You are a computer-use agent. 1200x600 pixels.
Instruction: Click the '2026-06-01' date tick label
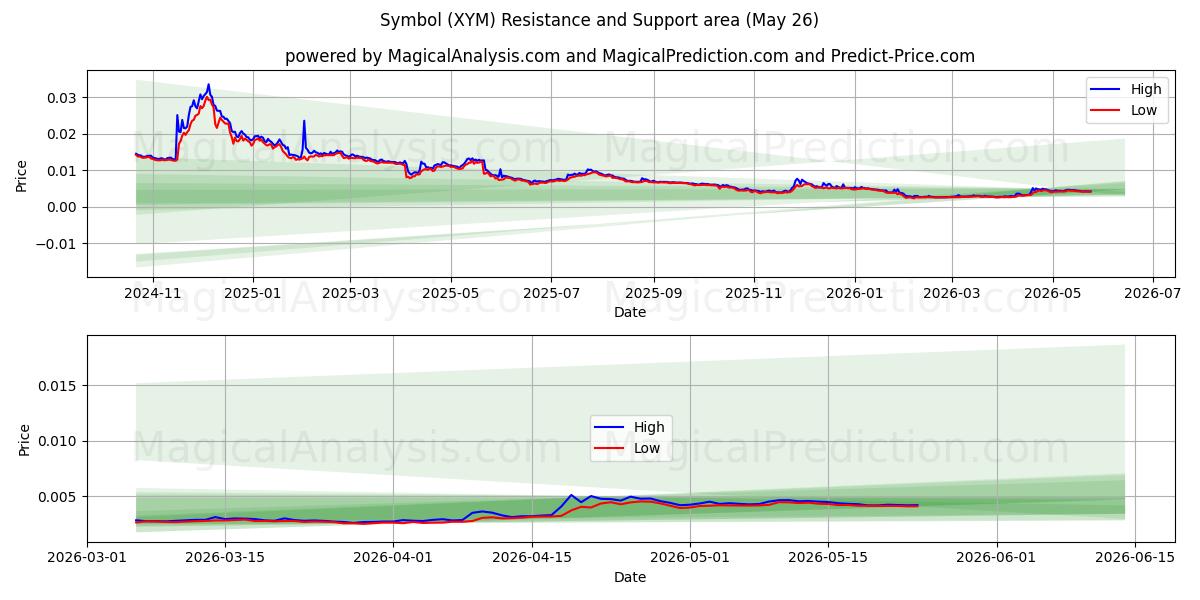996,557
